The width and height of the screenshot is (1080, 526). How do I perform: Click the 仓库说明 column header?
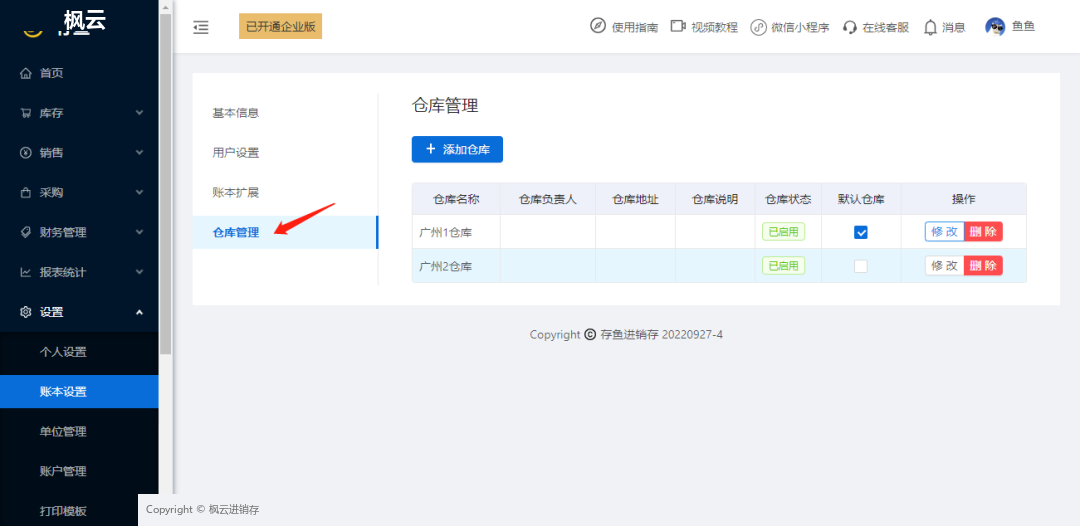point(715,200)
